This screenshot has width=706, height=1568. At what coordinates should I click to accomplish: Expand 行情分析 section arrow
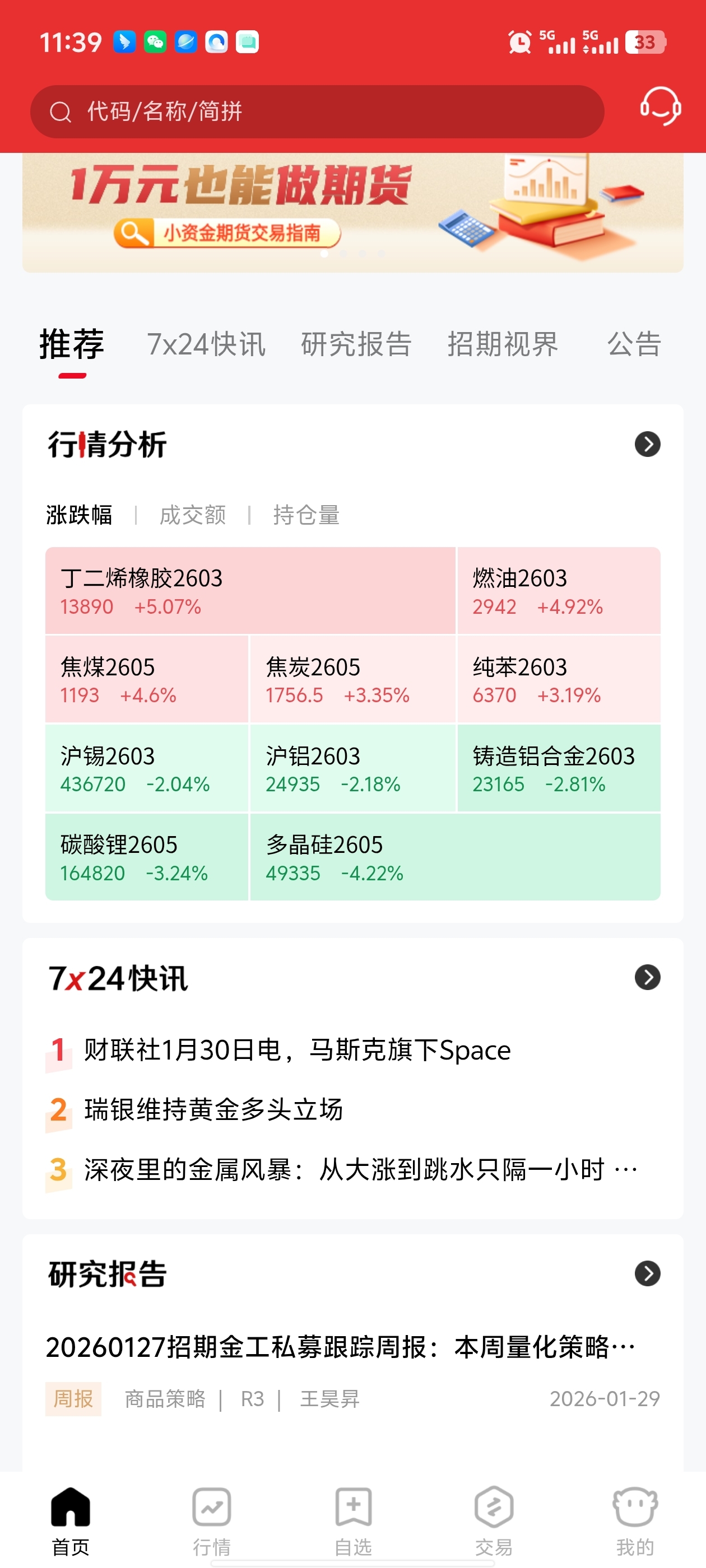(648, 444)
